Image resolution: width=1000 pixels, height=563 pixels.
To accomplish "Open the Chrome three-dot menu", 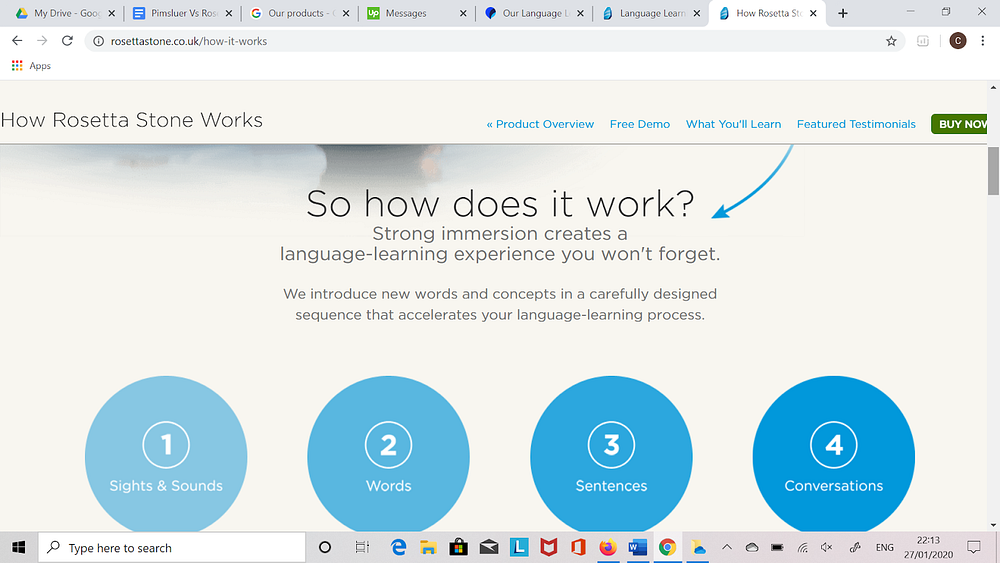I will pos(983,41).
